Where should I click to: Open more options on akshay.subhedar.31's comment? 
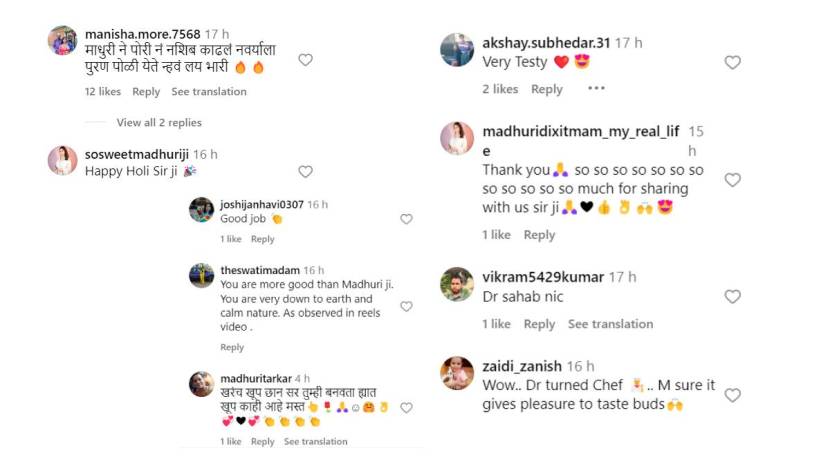[x=596, y=89]
